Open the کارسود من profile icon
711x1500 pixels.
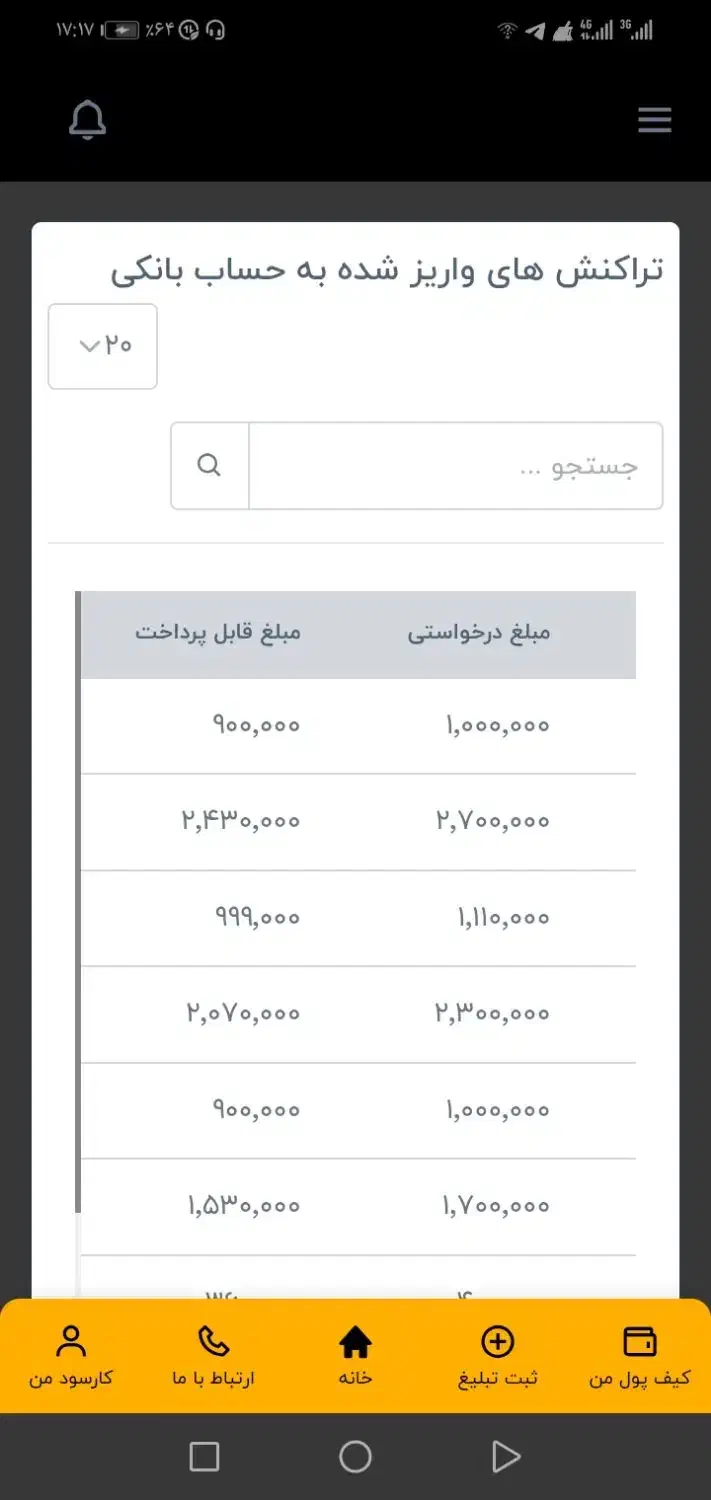[x=70, y=1341]
